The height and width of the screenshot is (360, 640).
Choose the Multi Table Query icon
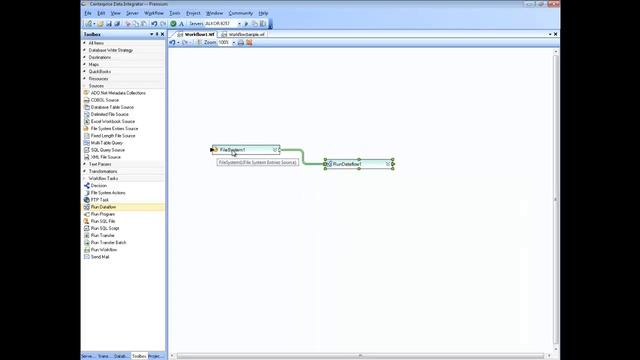[87, 143]
